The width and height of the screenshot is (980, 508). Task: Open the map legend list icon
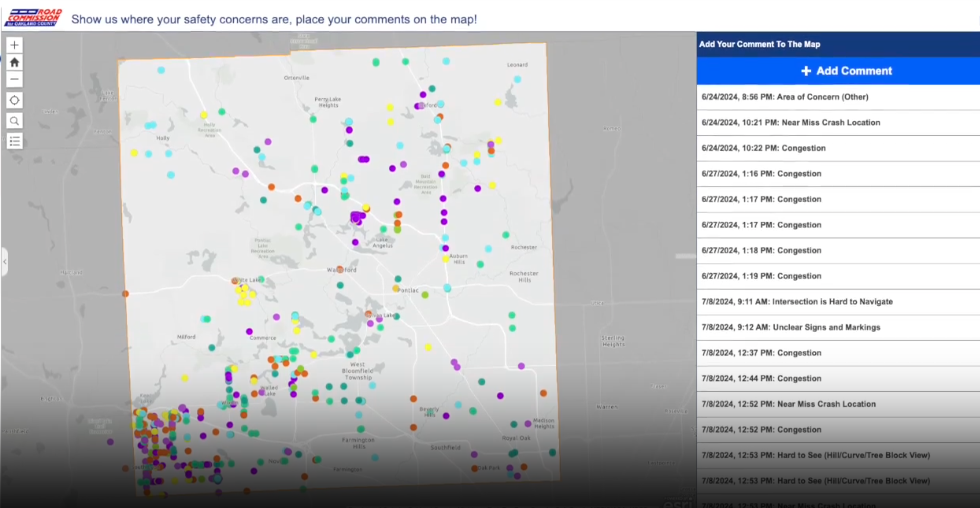tap(14, 141)
